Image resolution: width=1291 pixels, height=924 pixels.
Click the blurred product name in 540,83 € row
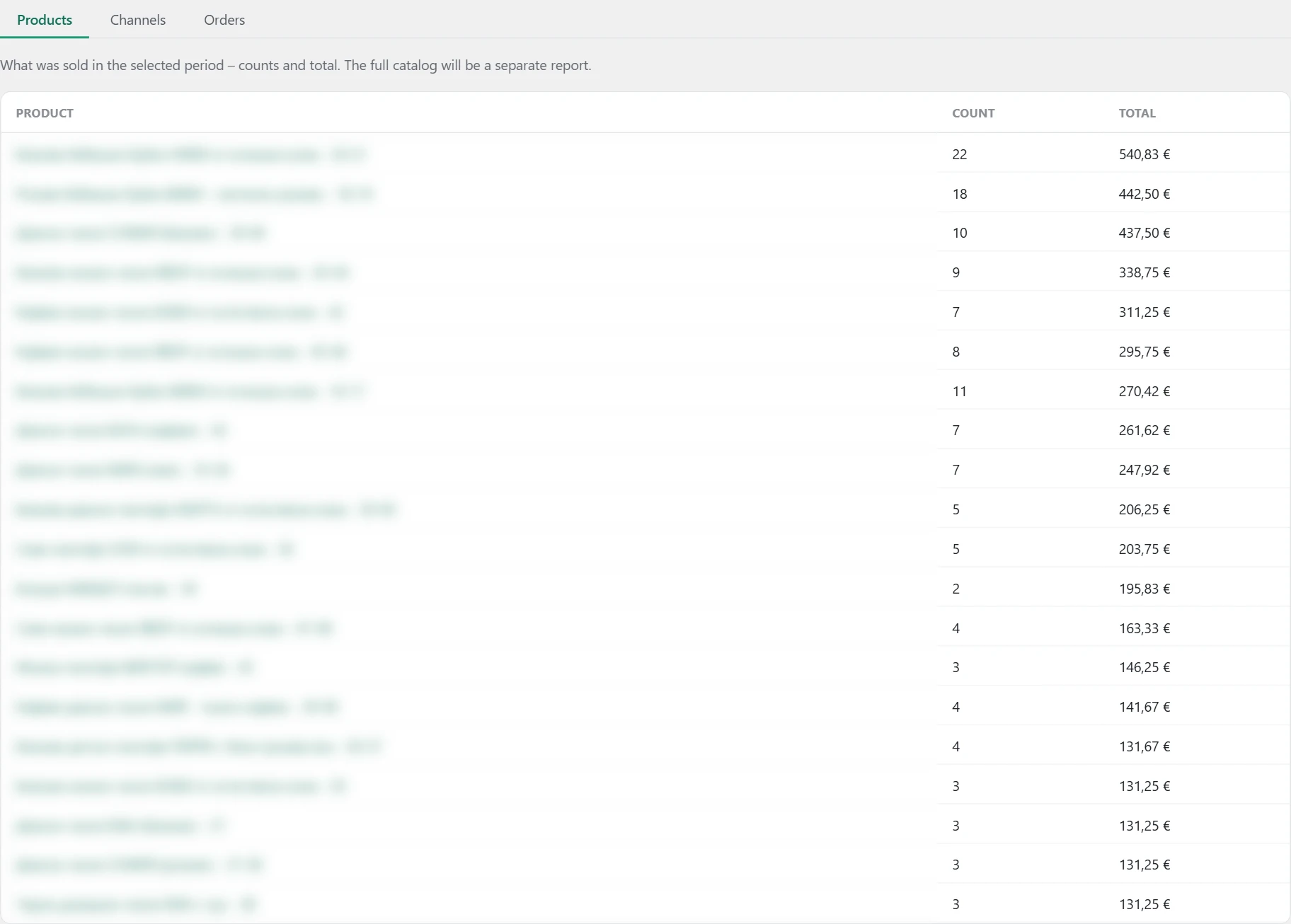190,154
